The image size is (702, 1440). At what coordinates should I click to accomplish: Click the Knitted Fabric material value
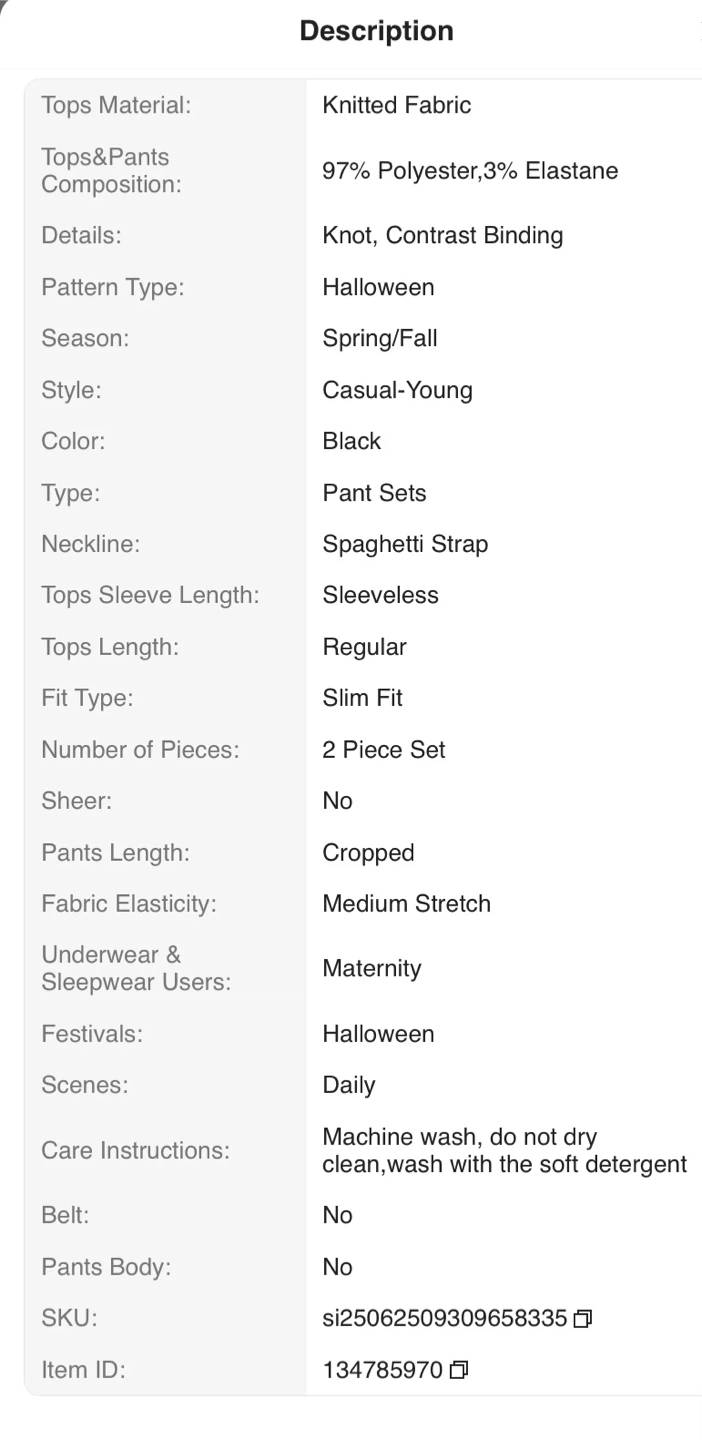click(396, 105)
